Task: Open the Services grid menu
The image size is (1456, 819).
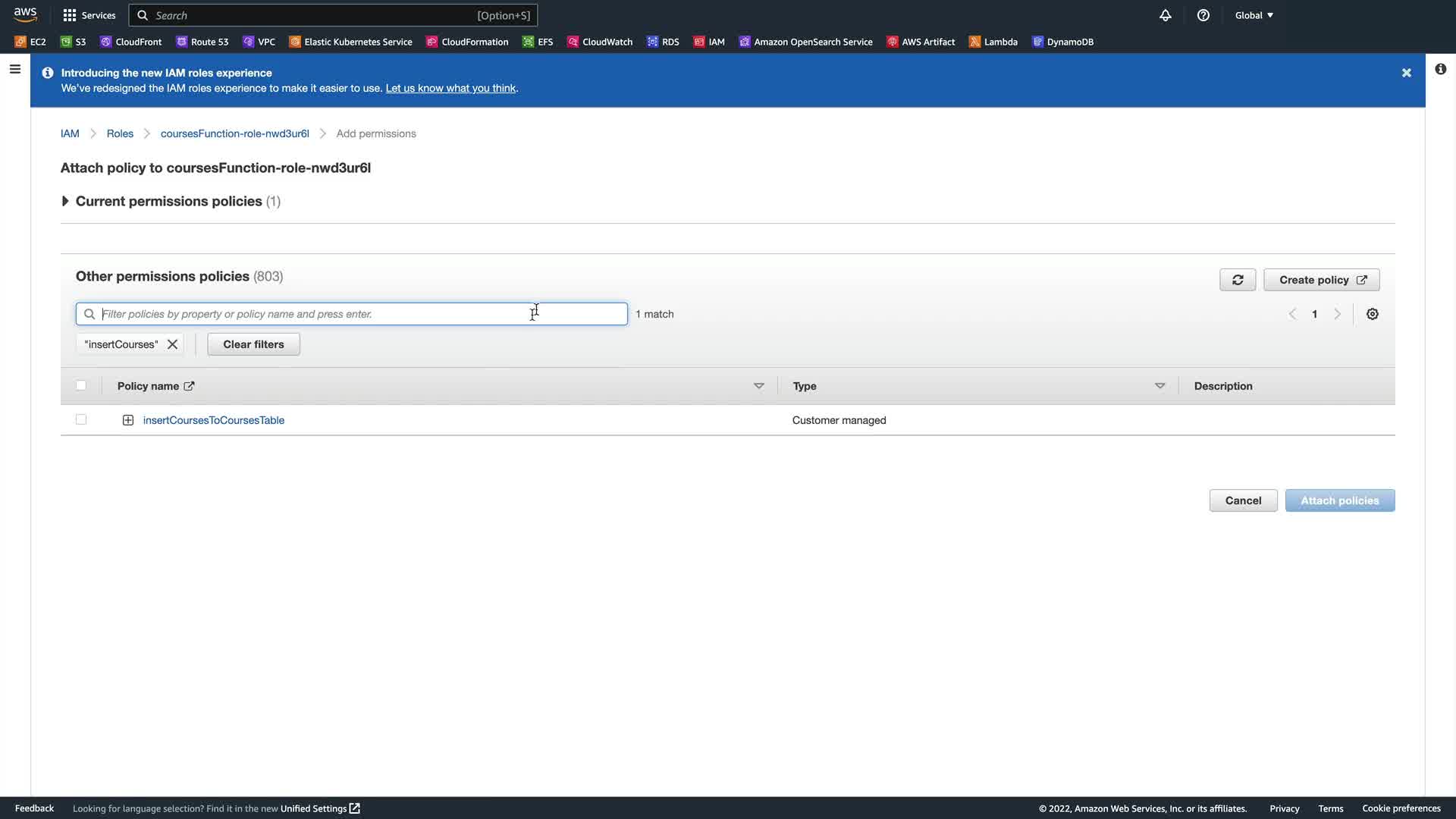Action: click(89, 15)
